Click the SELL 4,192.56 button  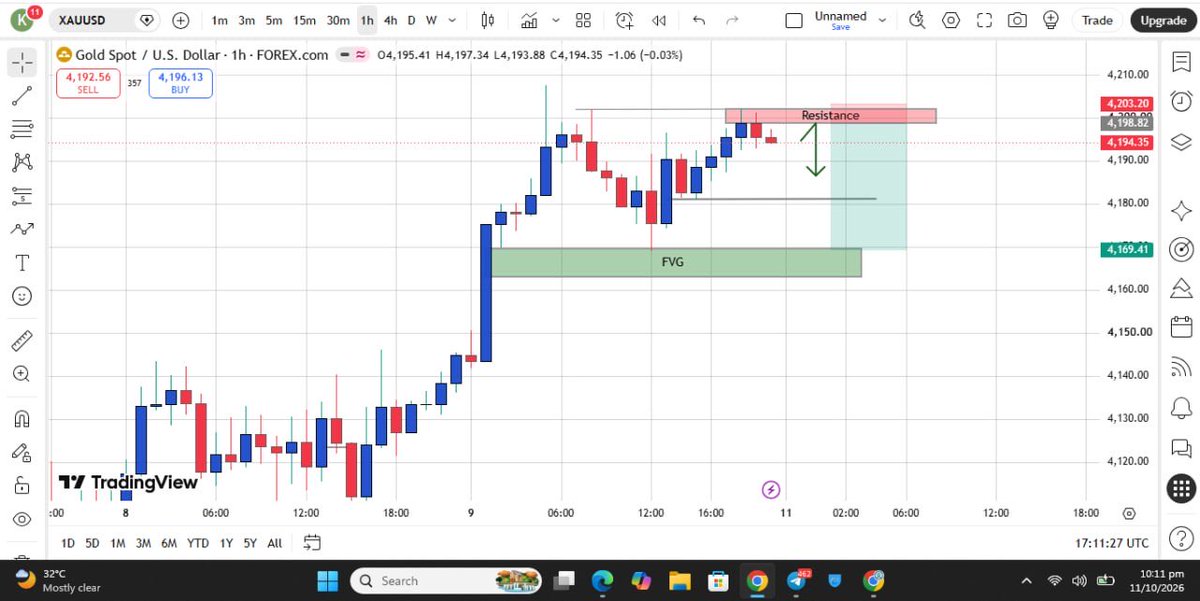pyautogui.click(x=87, y=83)
